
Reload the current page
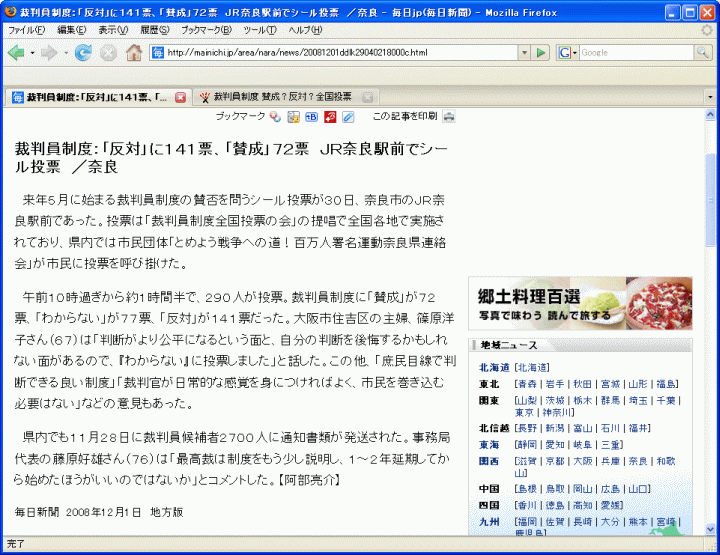click(x=83, y=52)
